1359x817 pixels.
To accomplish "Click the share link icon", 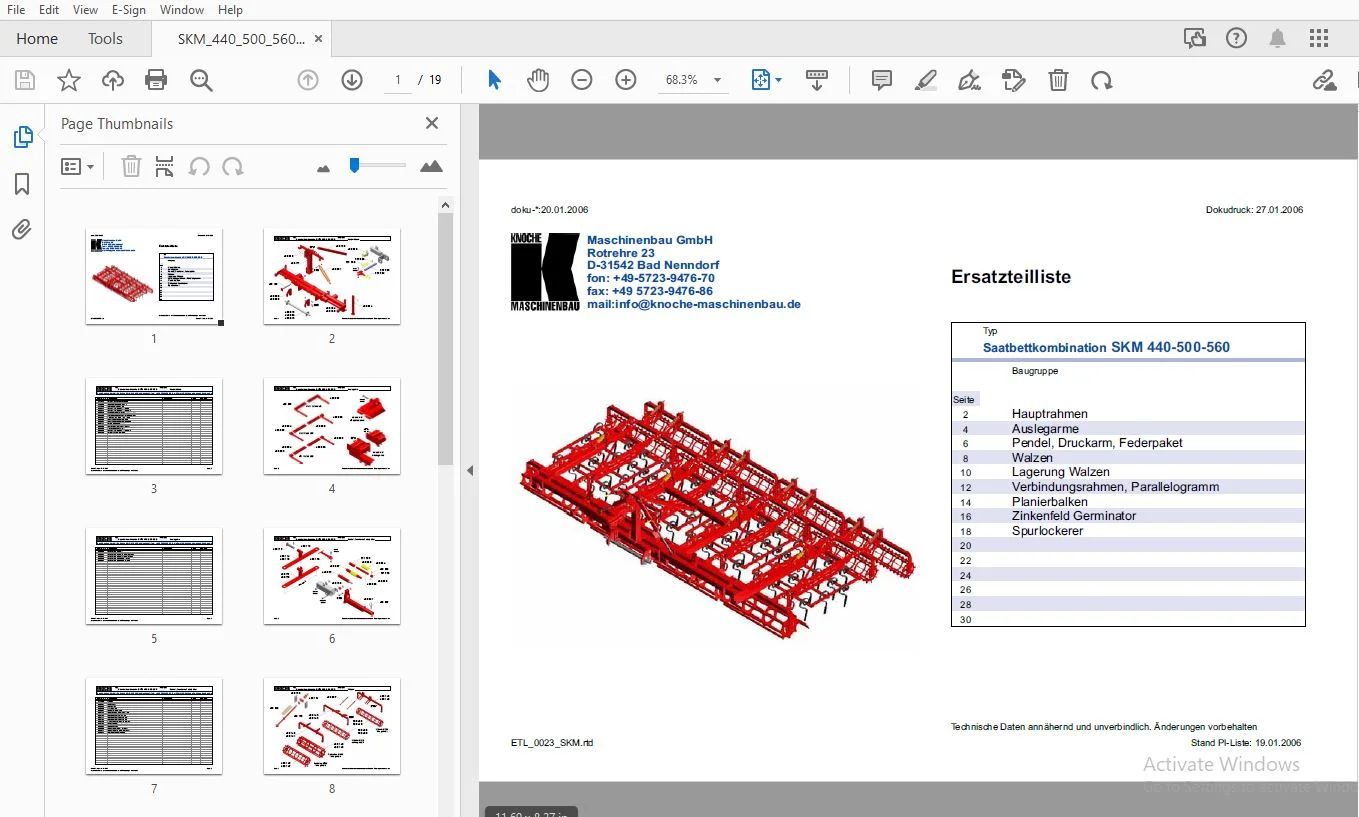I will coord(1324,80).
